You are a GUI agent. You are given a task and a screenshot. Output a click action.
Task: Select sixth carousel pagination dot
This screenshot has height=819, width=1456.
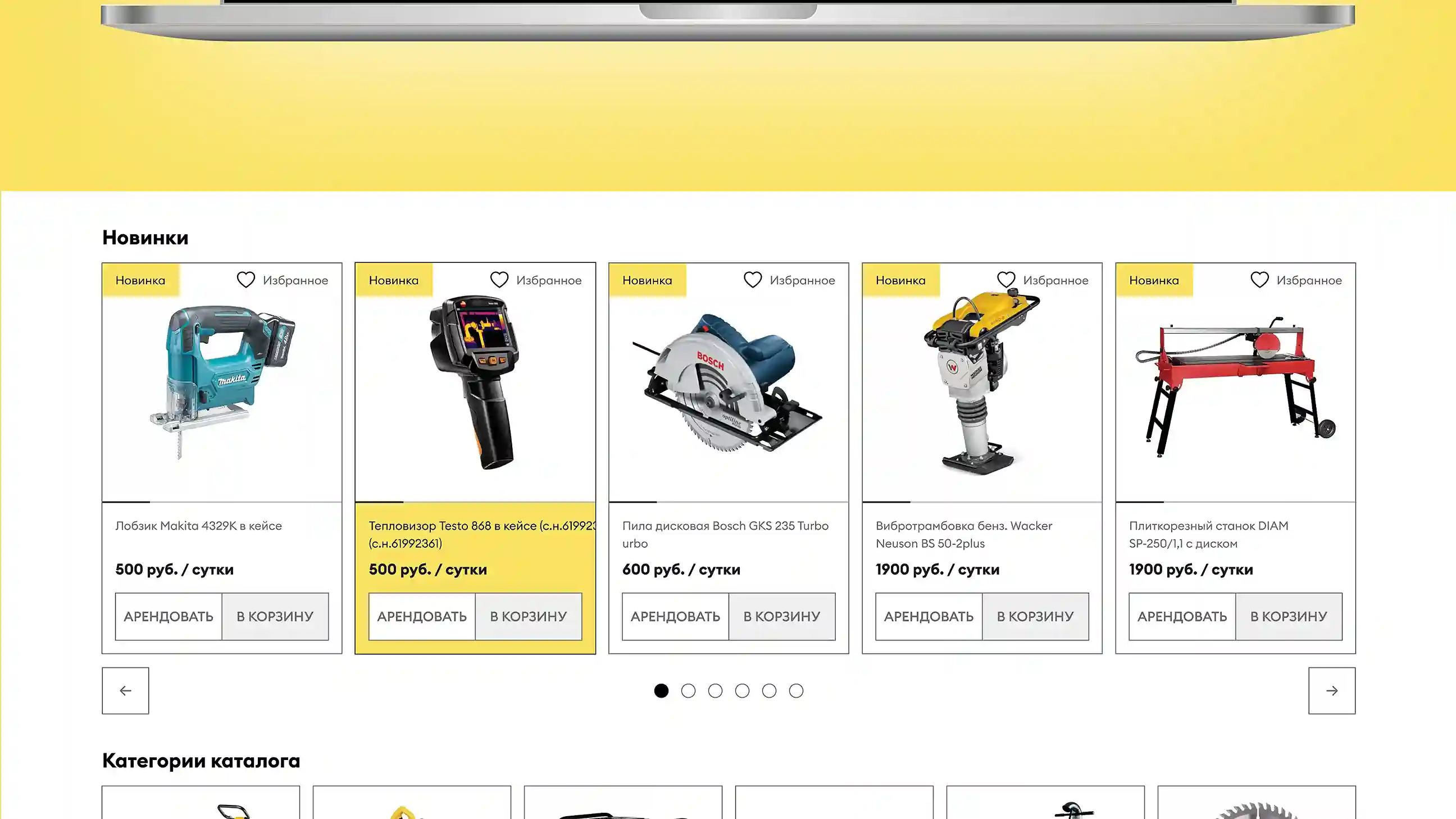(797, 691)
